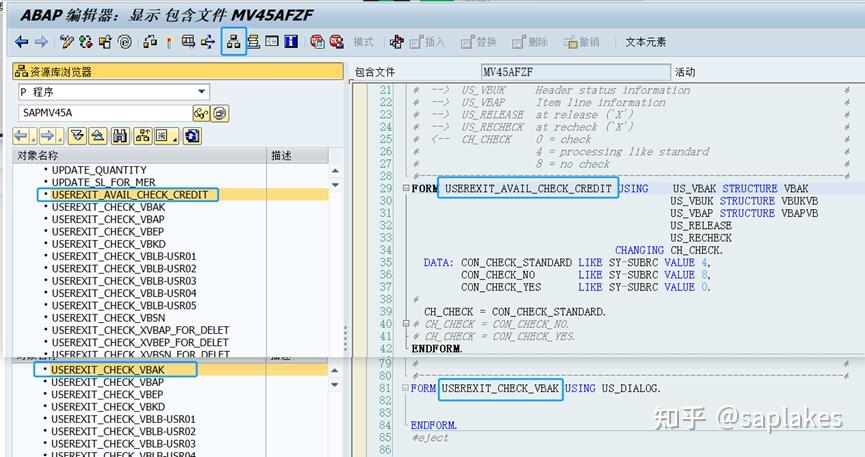
Task: Click the syntax Check icon
Action: tap(150, 42)
